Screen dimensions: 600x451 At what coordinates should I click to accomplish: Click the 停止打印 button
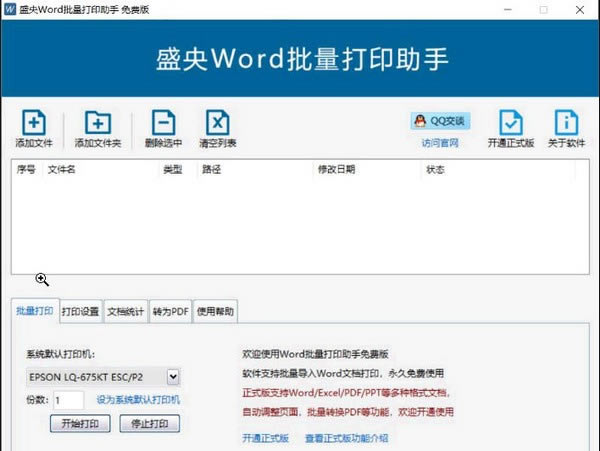pyautogui.click(x=150, y=423)
